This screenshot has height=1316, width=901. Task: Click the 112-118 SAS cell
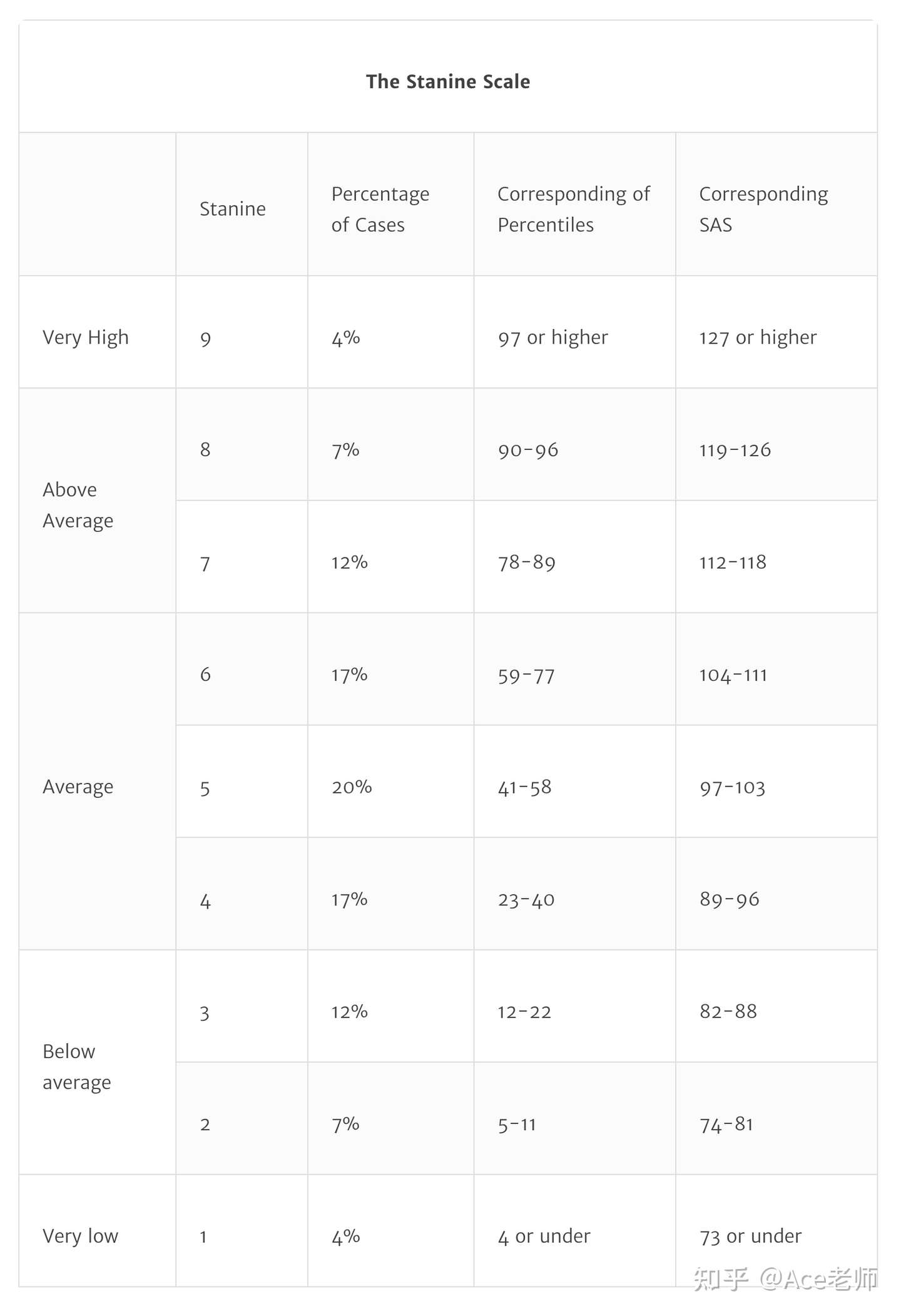(x=733, y=562)
